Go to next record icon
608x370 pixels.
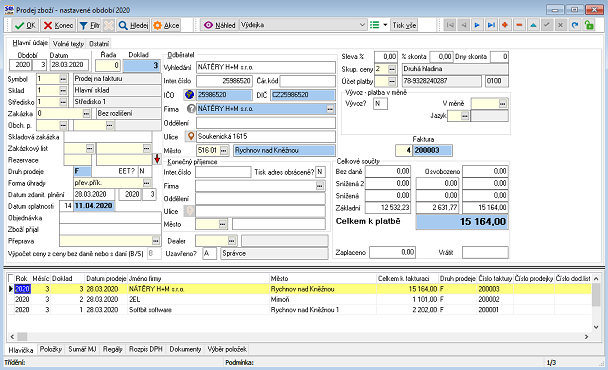[x=477, y=25]
